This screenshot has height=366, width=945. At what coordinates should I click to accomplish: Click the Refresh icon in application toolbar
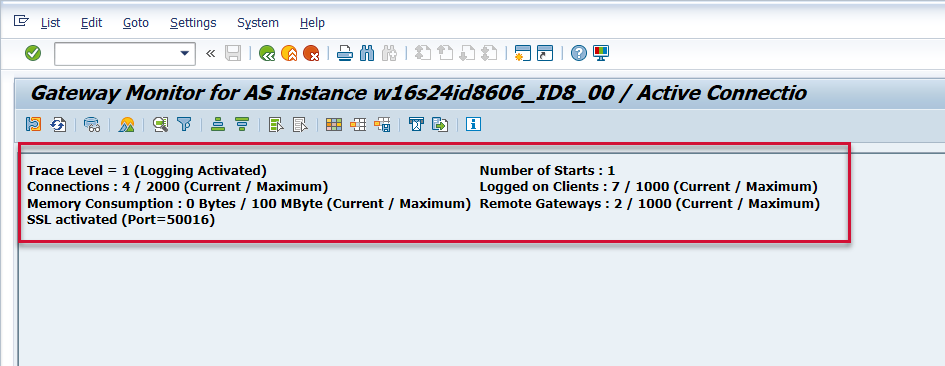pos(58,125)
